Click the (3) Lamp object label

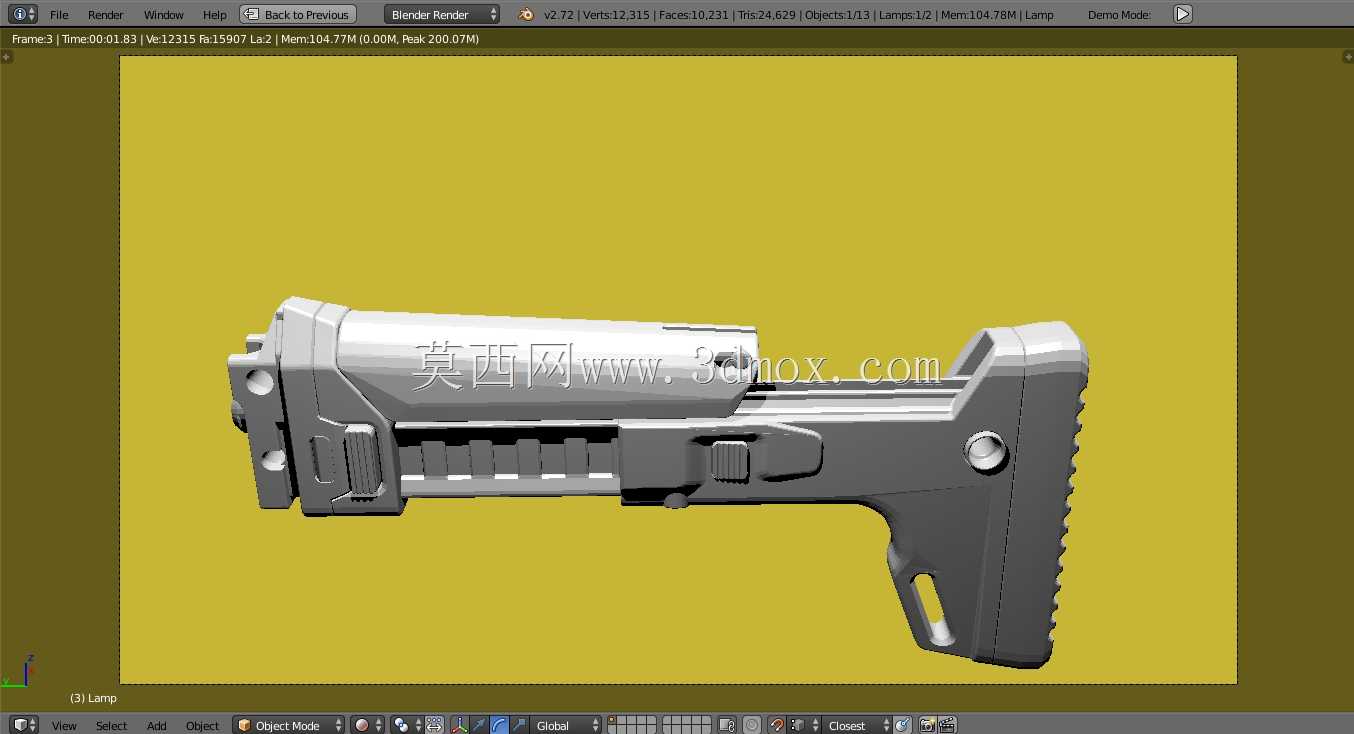click(93, 698)
